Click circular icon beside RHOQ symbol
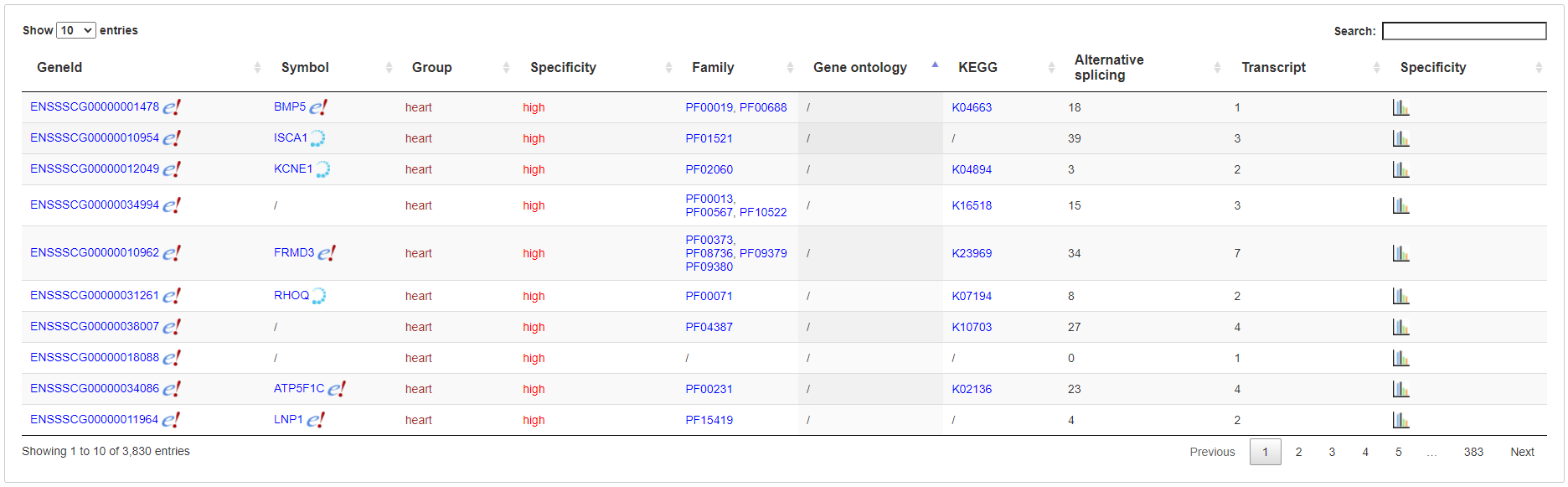Image resolution: width=1568 pixels, height=487 pixels. click(319, 296)
